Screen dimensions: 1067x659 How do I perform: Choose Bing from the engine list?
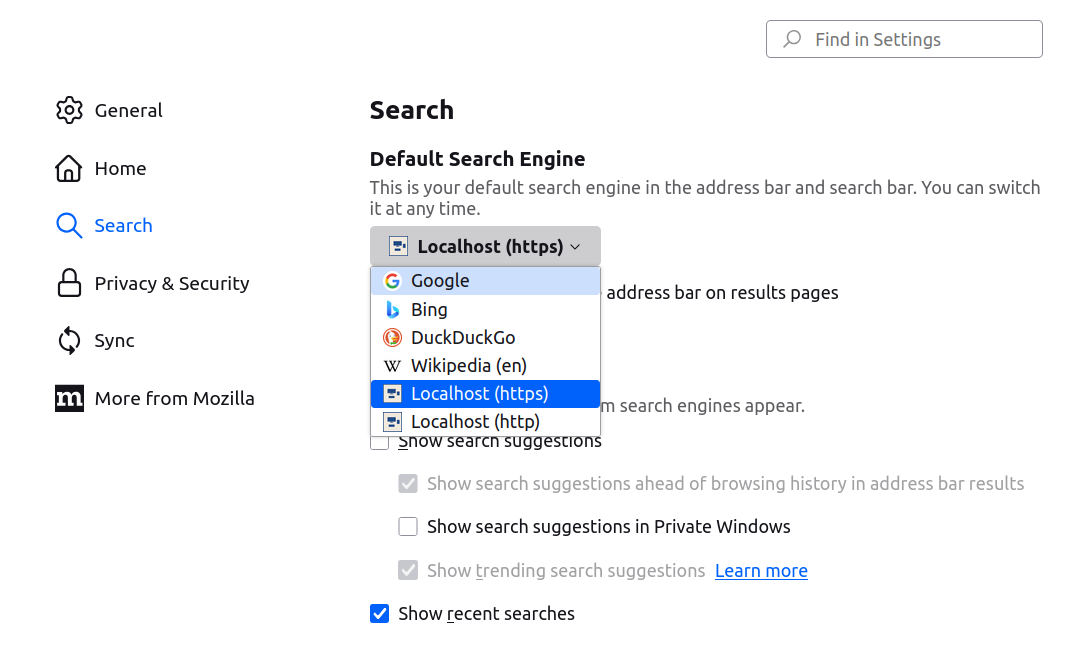click(x=429, y=310)
